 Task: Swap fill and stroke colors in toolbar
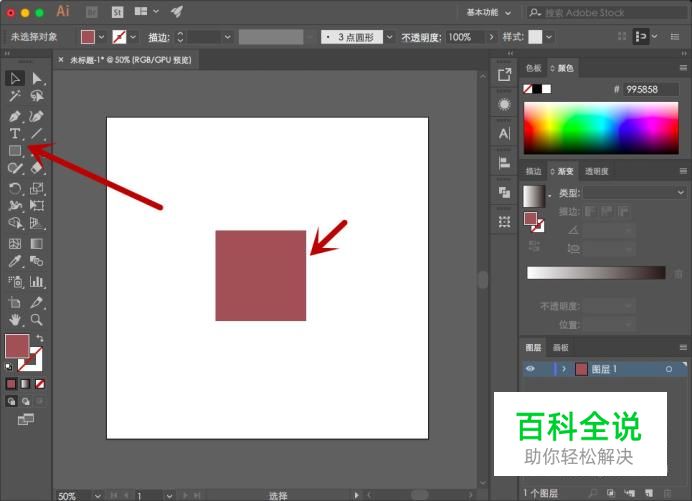tap(40, 338)
